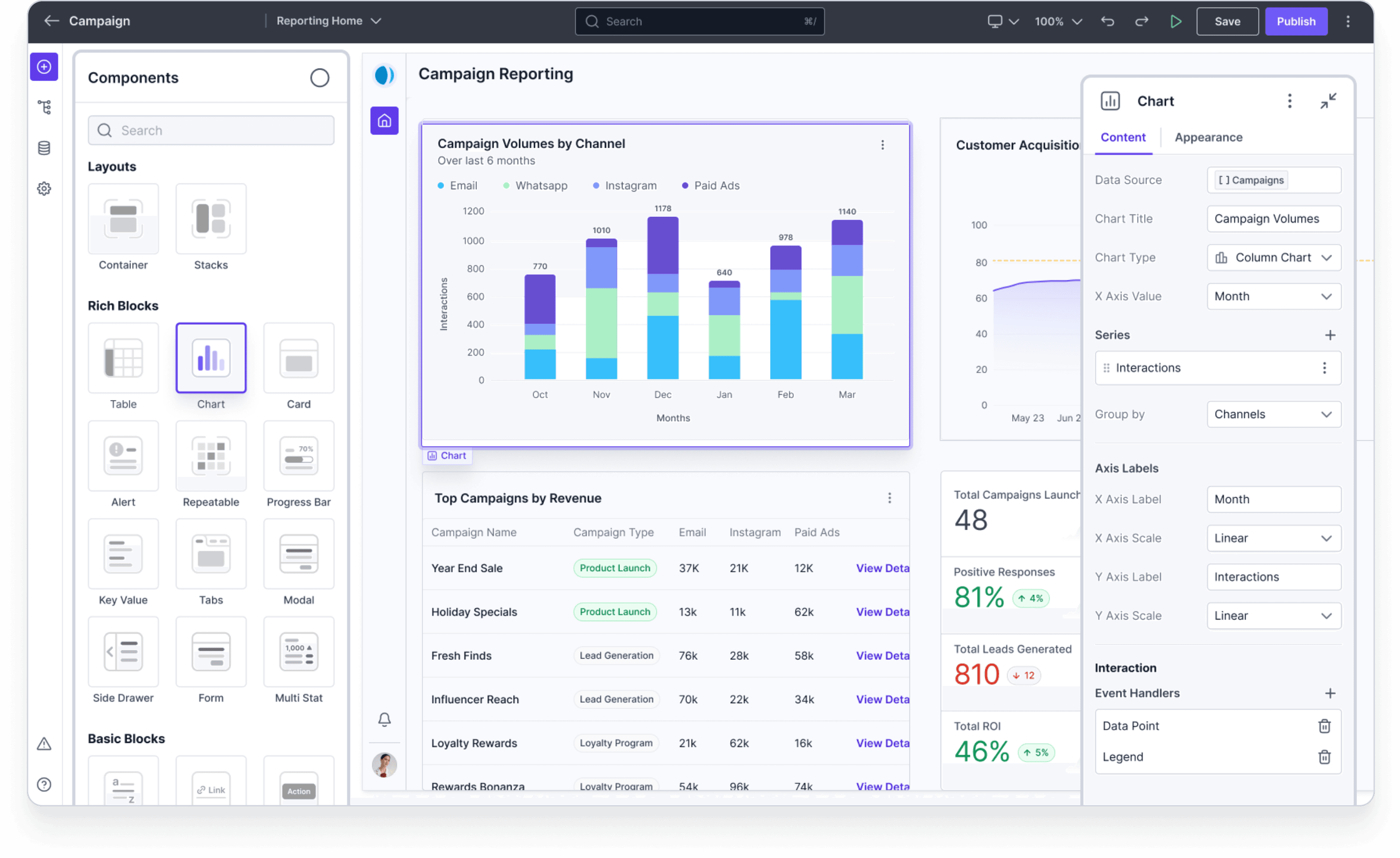Toggle the circle in Components header
Image resolution: width=1400 pixels, height=858 pixels.
(x=319, y=78)
